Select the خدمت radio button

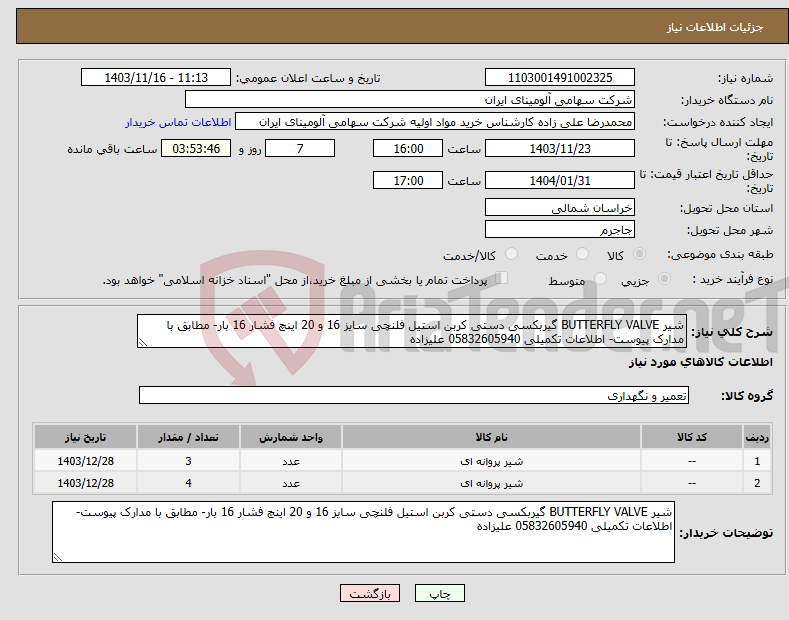pos(582,254)
